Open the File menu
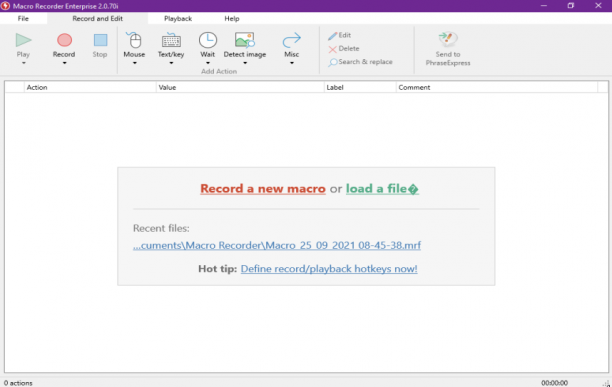The image size is (612, 387). click(x=23, y=18)
